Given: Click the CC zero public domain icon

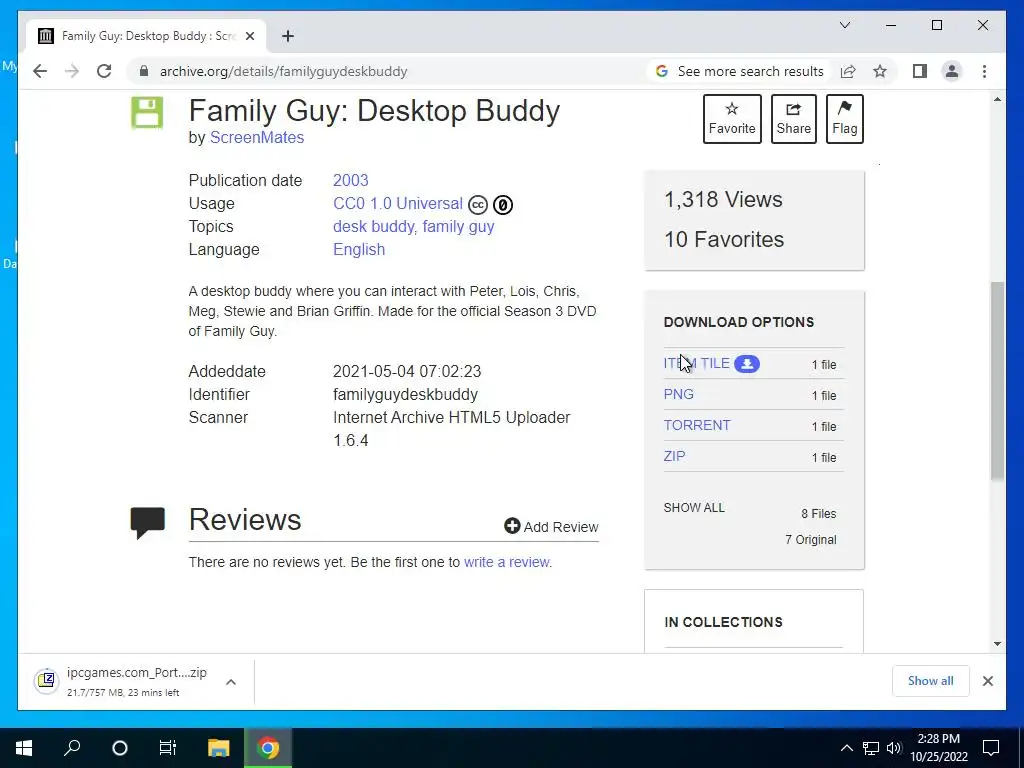Looking at the screenshot, I should point(502,204).
